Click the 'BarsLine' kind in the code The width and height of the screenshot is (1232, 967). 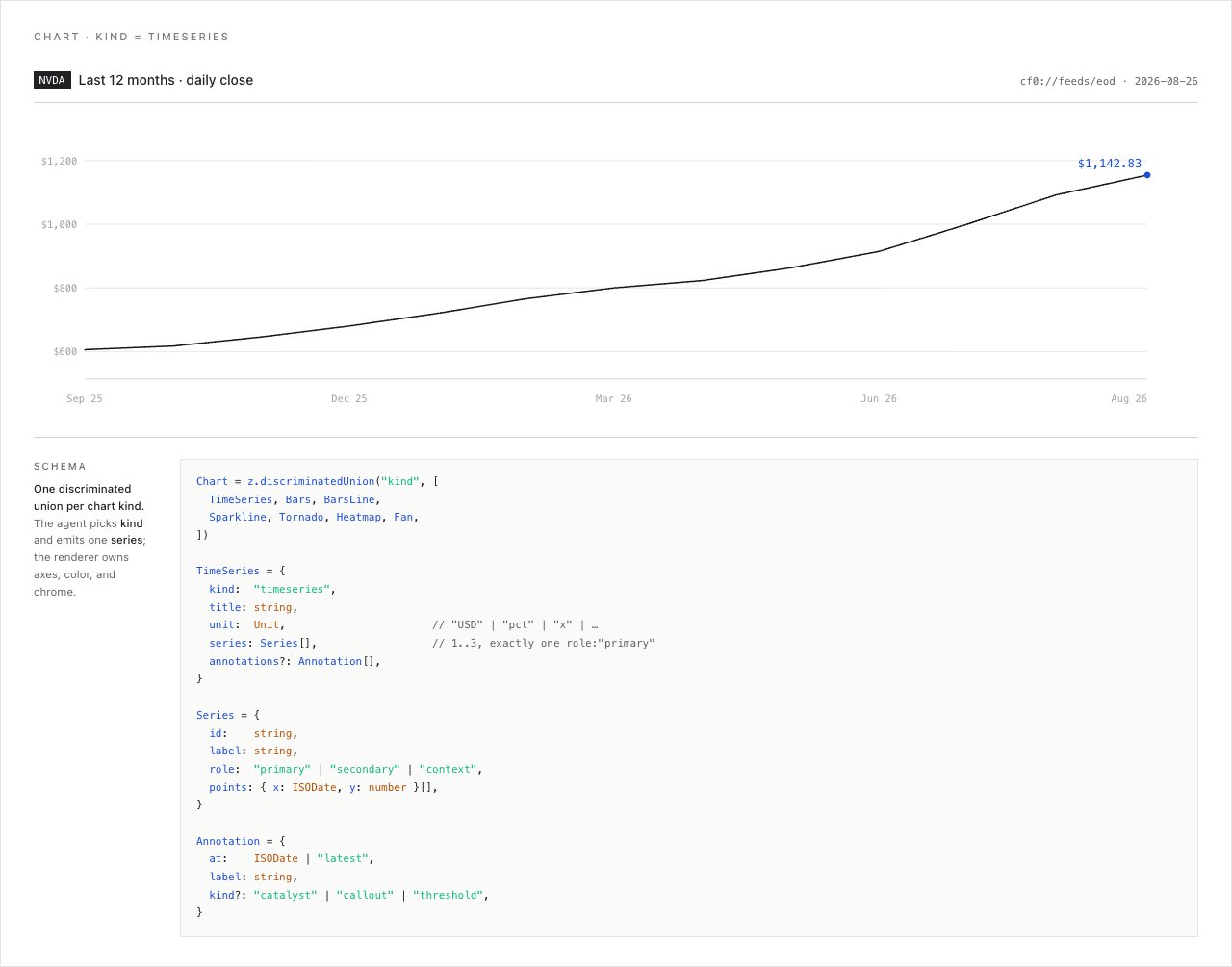349,499
